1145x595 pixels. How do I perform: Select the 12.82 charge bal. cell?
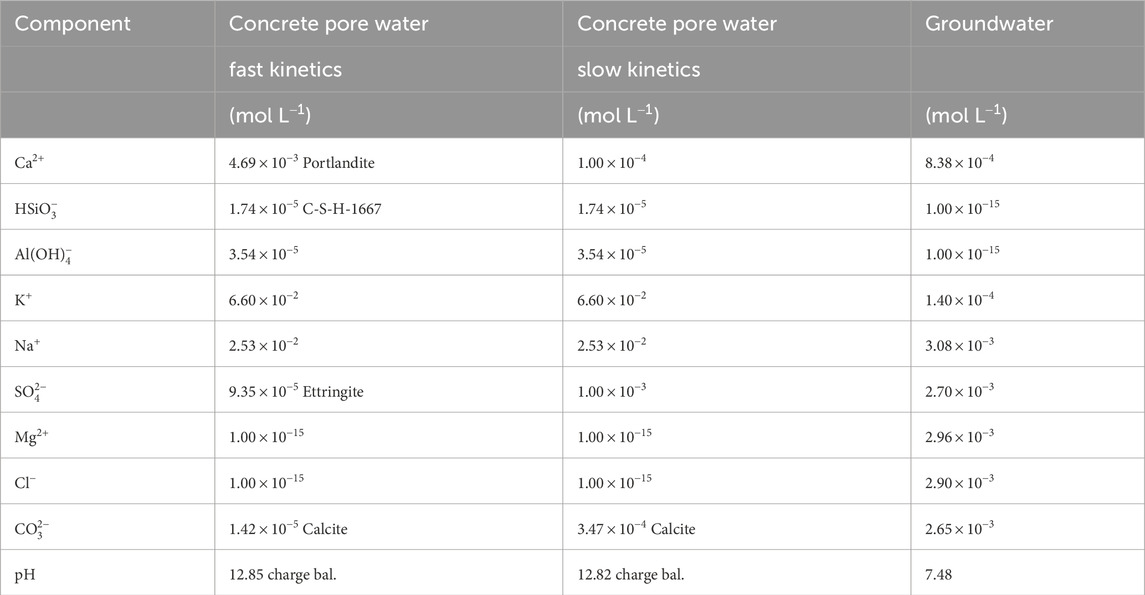point(630,574)
